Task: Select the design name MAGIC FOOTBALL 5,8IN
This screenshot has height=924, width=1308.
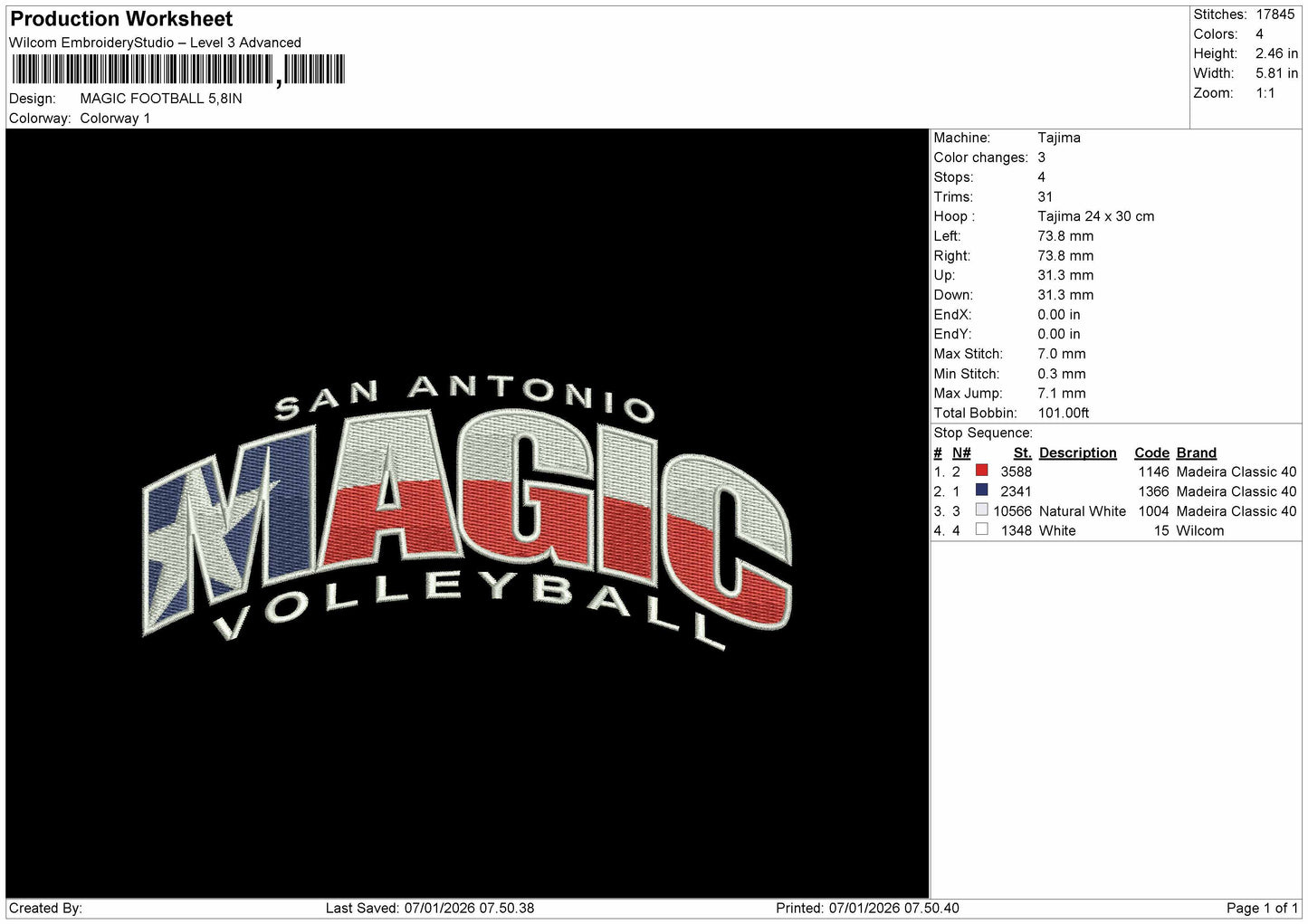Action: point(161,99)
